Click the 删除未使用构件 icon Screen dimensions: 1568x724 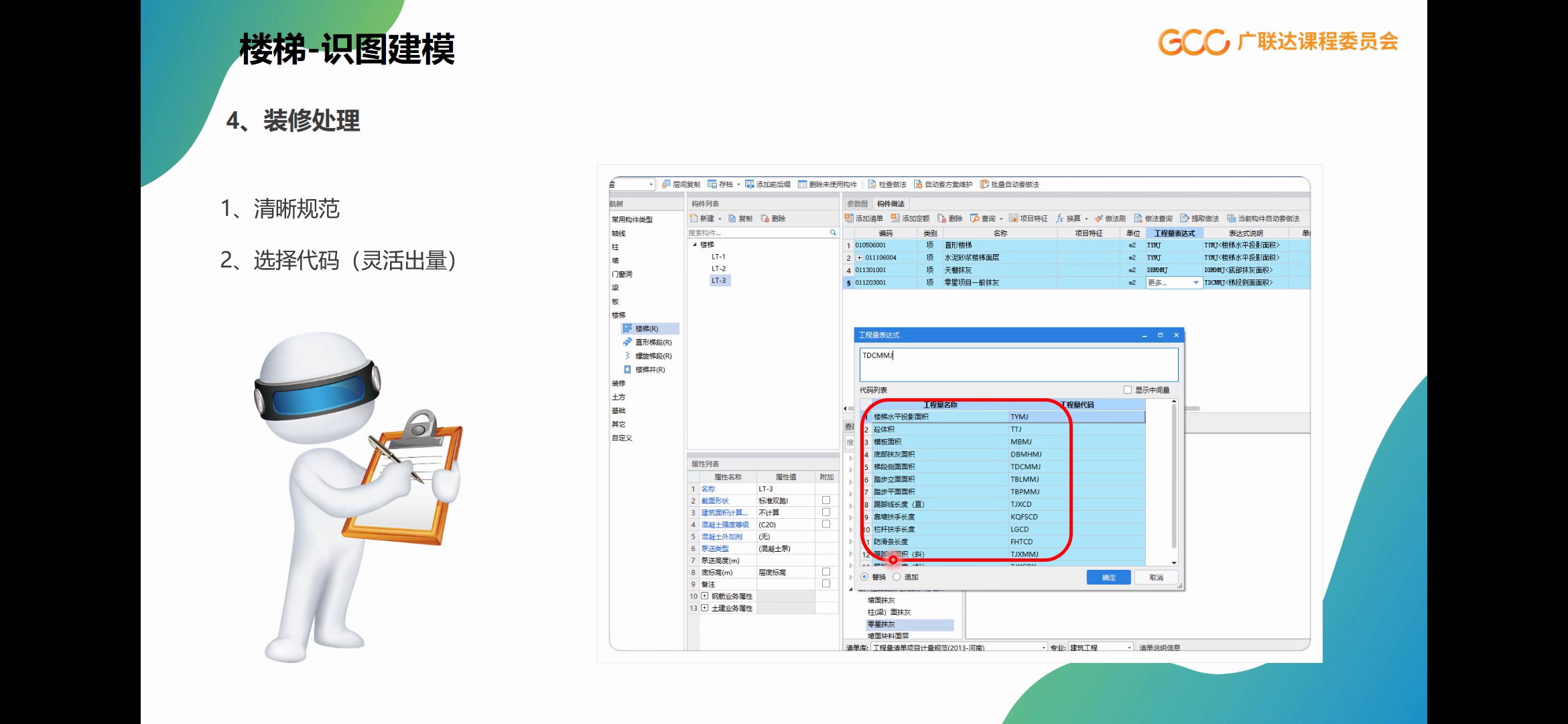pos(802,184)
